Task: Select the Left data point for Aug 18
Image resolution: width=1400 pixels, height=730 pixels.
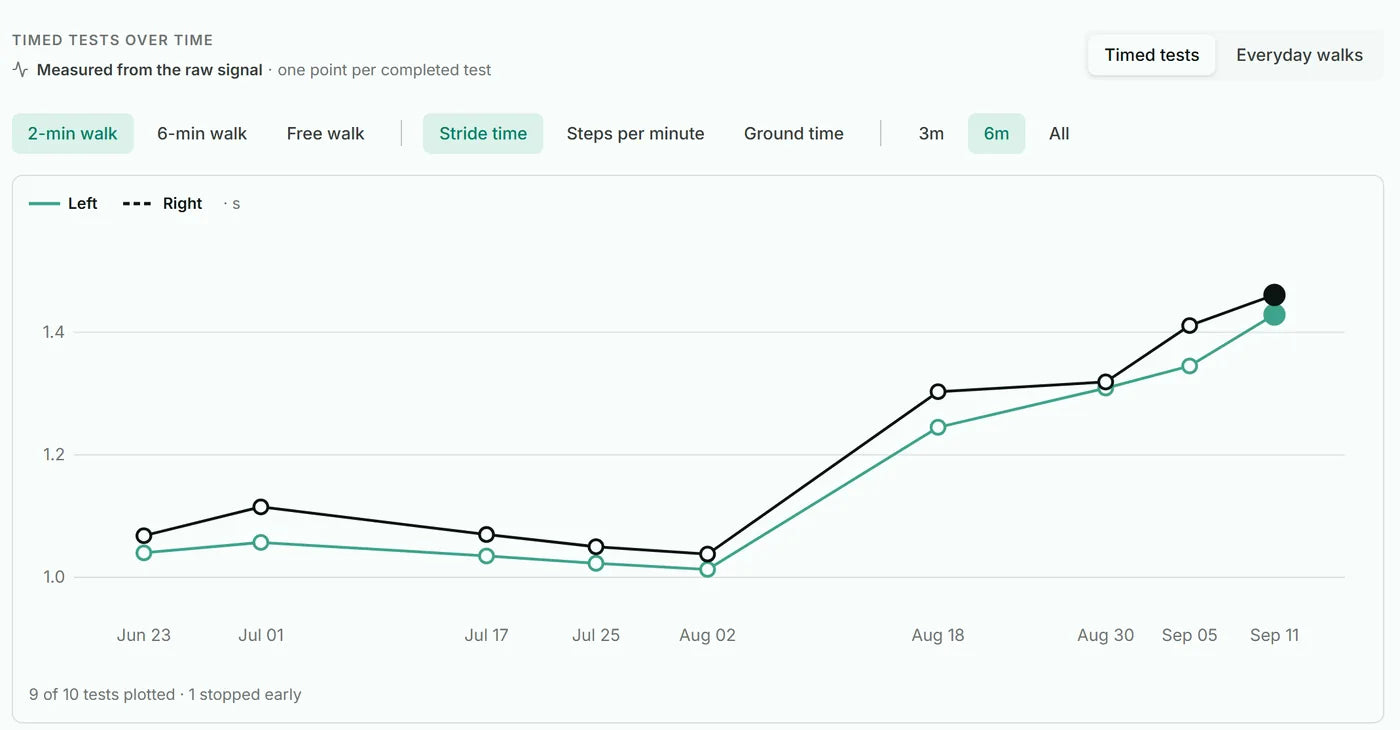Action: pyautogui.click(x=938, y=427)
